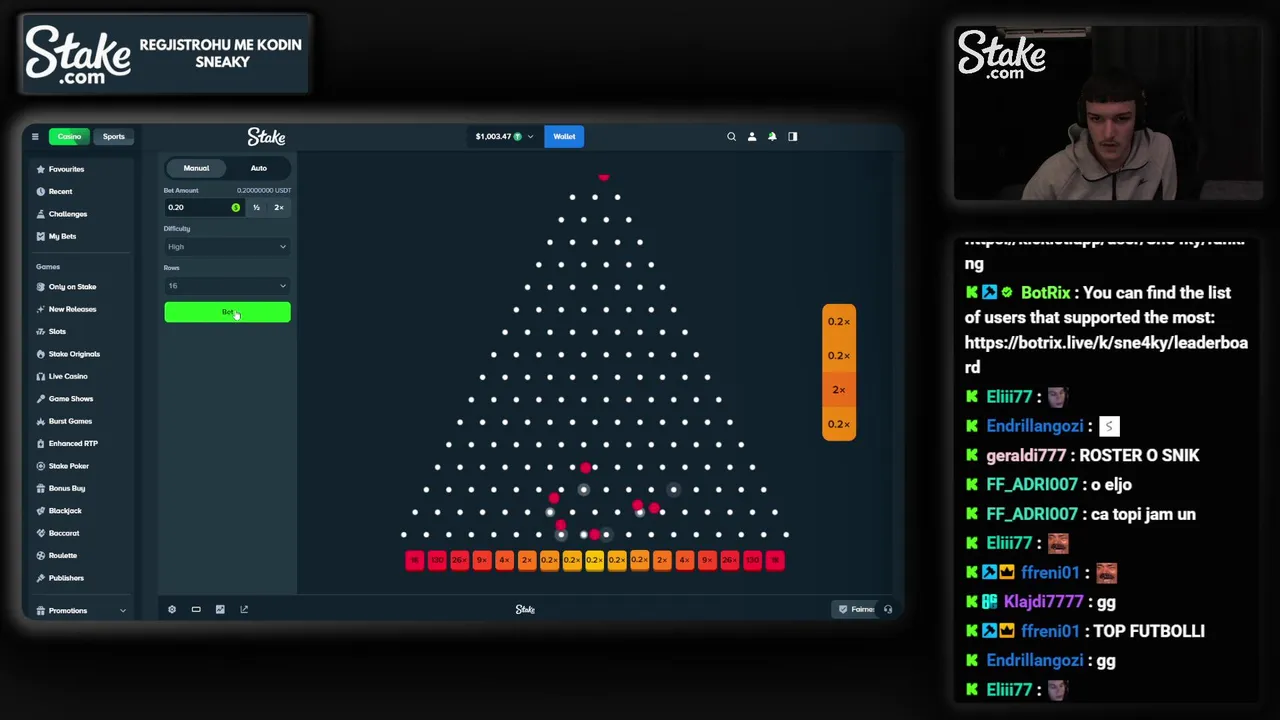Click the New Releases sparkle icon
This screenshot has height=720, width=1280.
pos(40,309)
